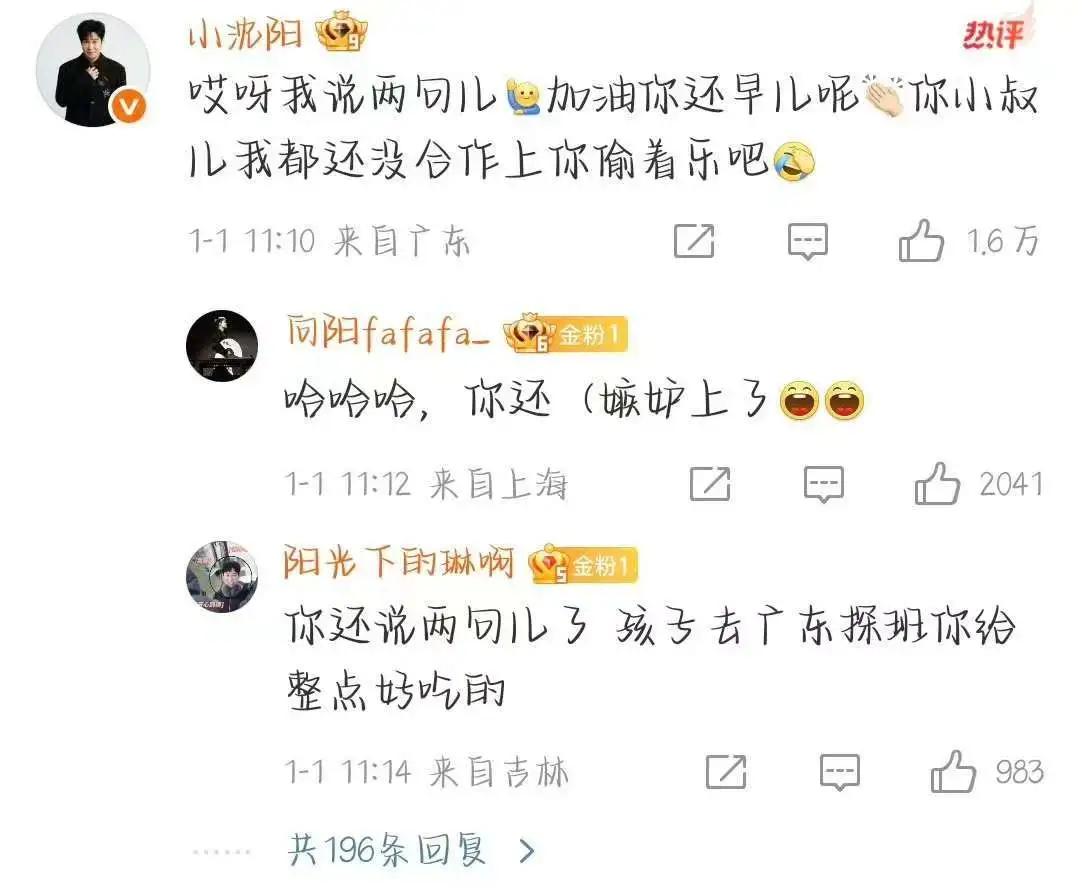The height and width of the screenshot is (888, 1080).
Task: Reply to 小沈阳's comment via speech bubble
Action: [x=807, y=241]
